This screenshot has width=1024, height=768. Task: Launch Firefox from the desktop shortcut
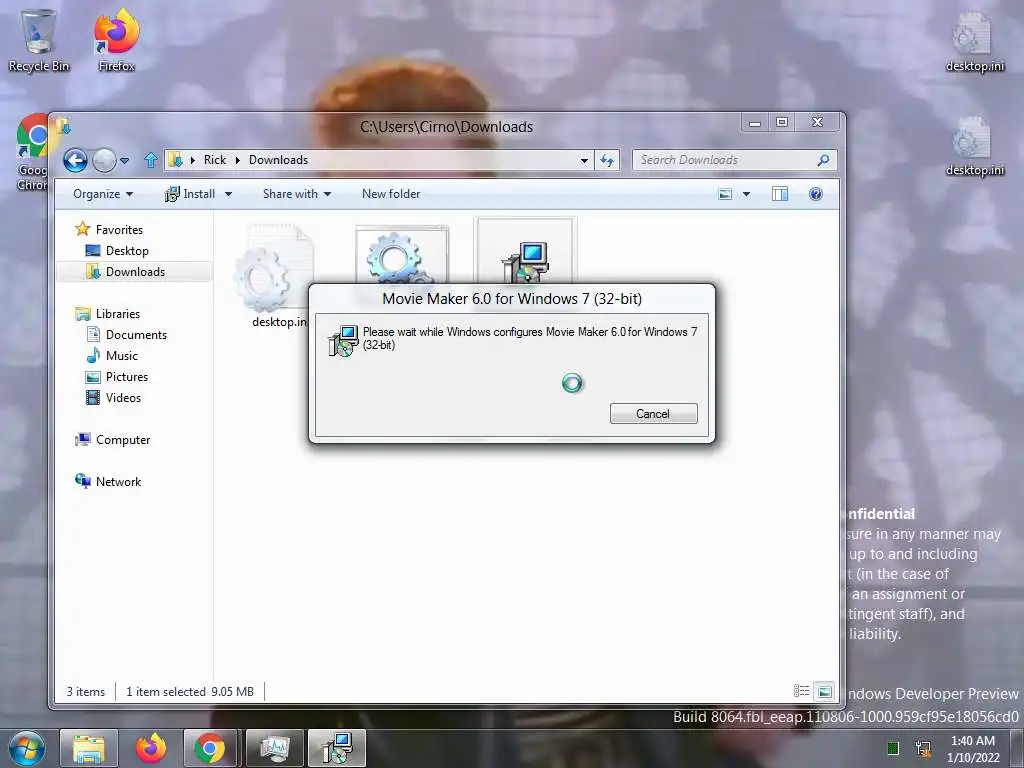[116, 39]
